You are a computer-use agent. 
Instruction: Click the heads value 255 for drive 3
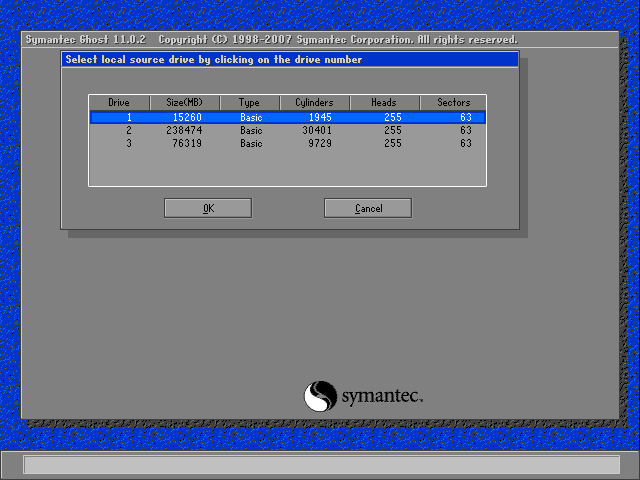click(x=393, y=143)
